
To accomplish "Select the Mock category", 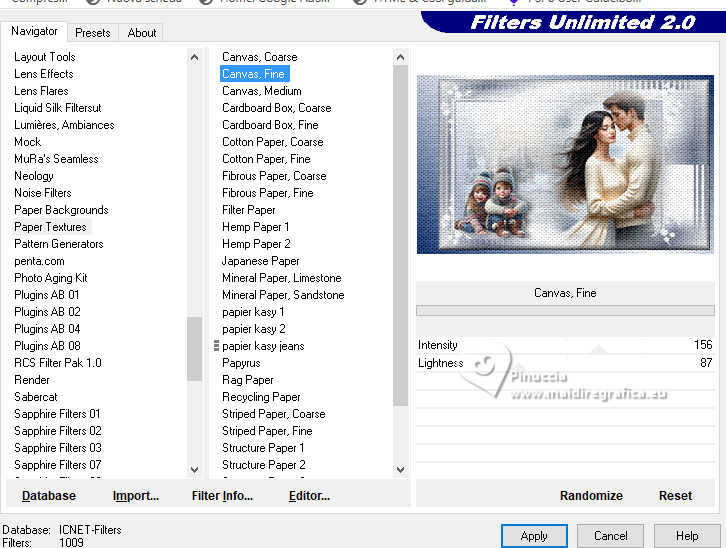I will [27, 142].
